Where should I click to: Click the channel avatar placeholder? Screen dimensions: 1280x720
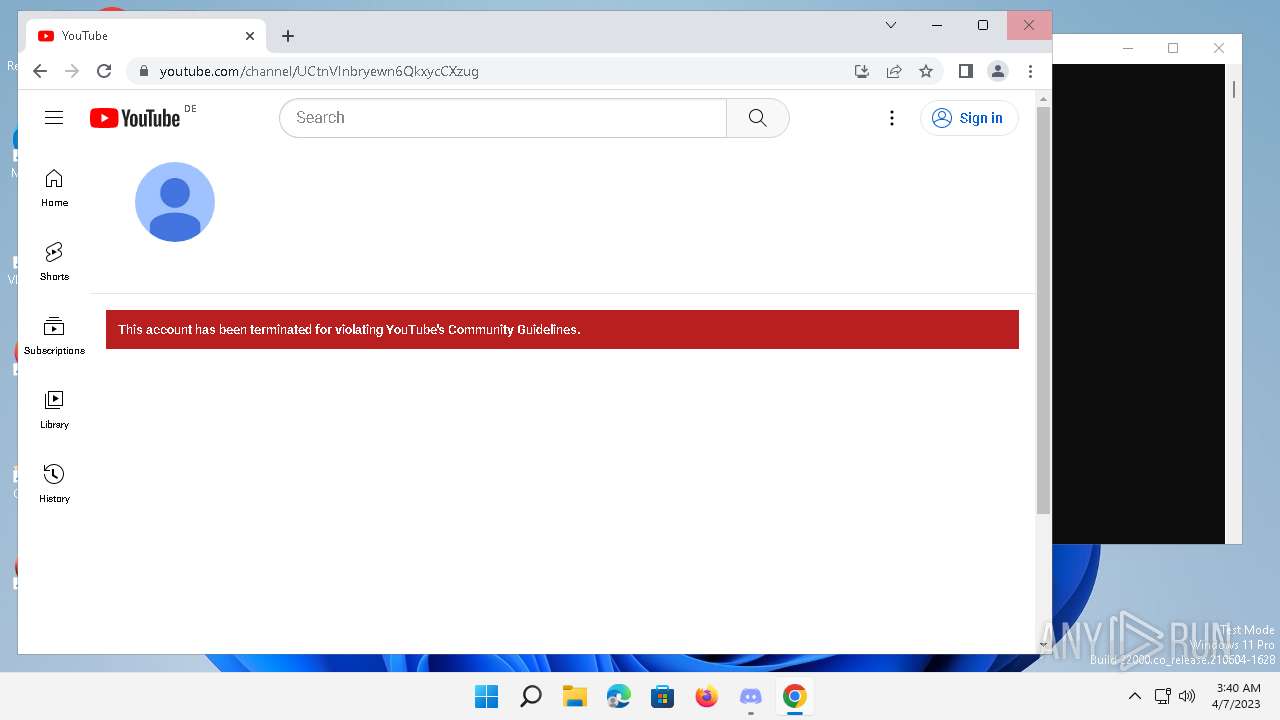point(175,202)
